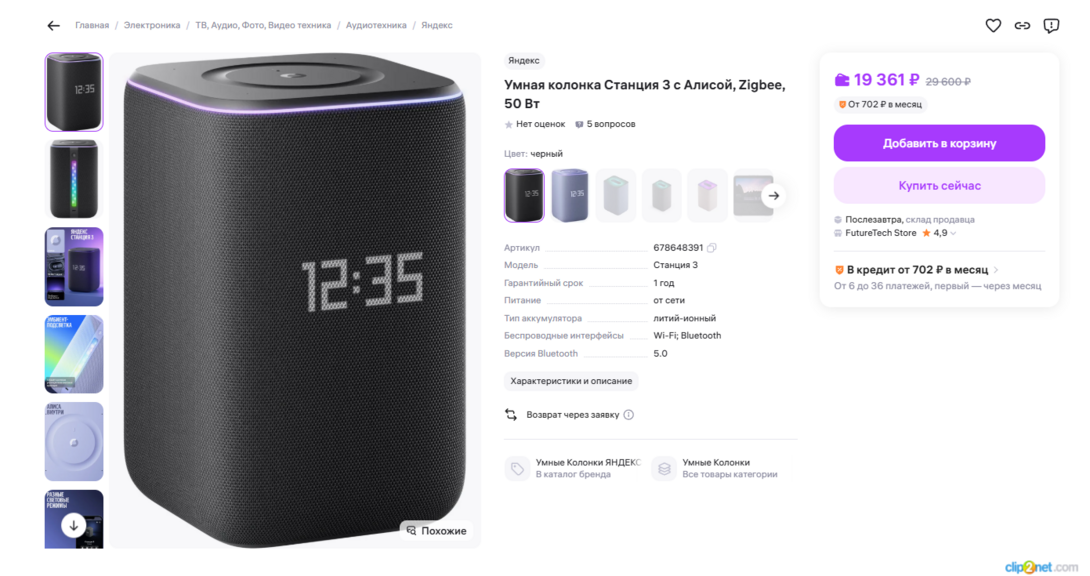Copy the article number 678648391
Image resolution: width=1090 pixels, height=576 pixels.
712,247
